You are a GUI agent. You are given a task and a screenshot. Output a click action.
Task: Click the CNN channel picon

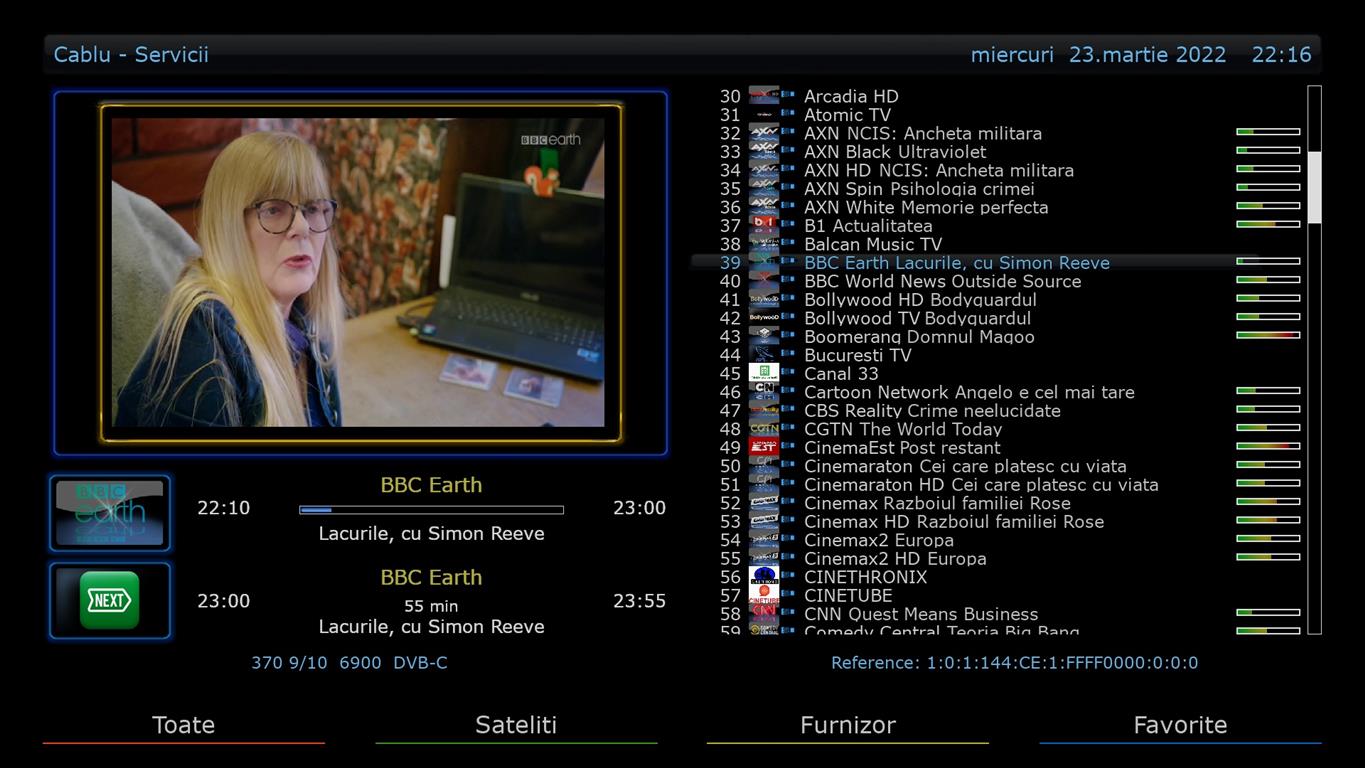[764, 614]
